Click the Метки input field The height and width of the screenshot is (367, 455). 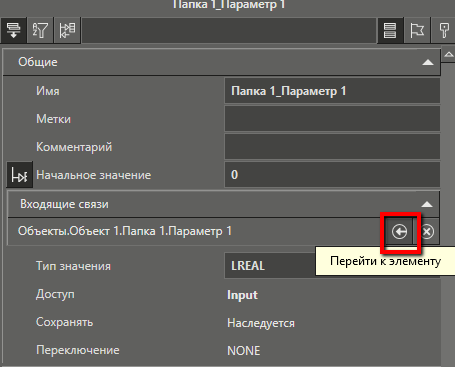click(x=332, y=119)
